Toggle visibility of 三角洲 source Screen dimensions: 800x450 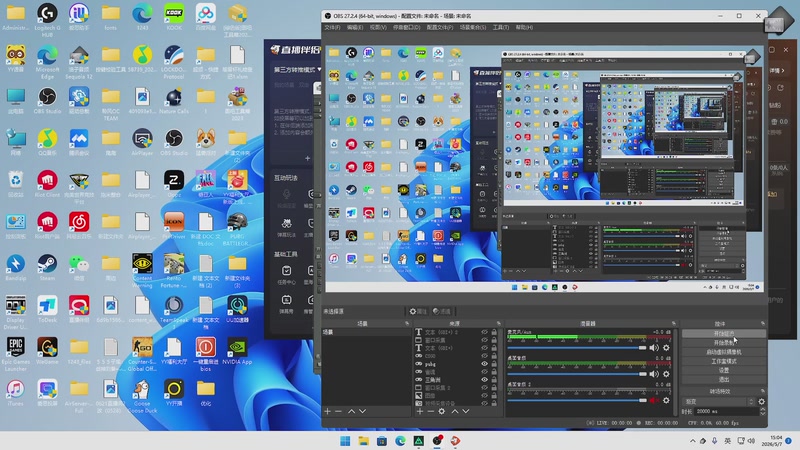pos(484,380)
